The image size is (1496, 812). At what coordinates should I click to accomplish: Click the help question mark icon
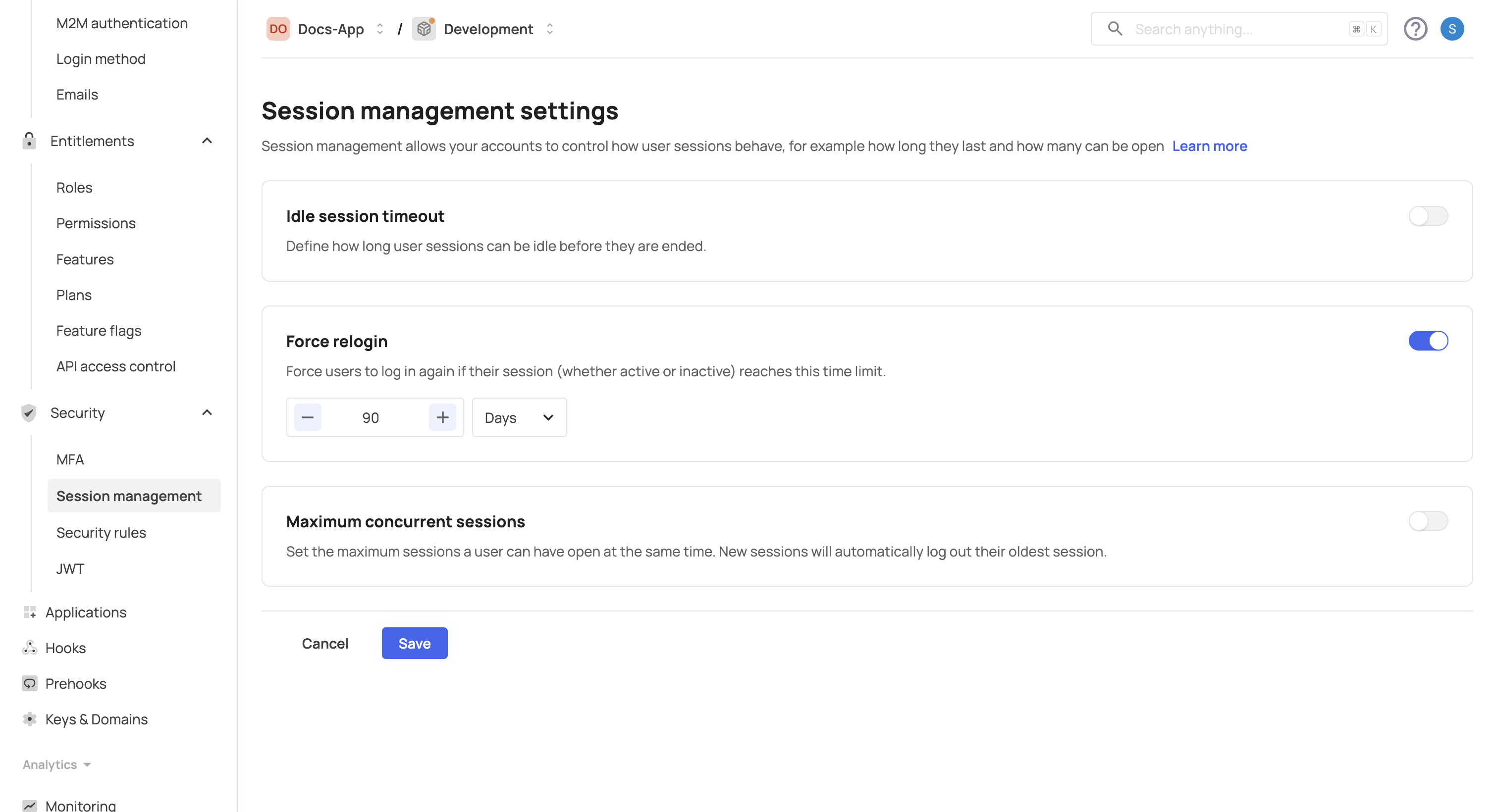[x=1415, y=28]
